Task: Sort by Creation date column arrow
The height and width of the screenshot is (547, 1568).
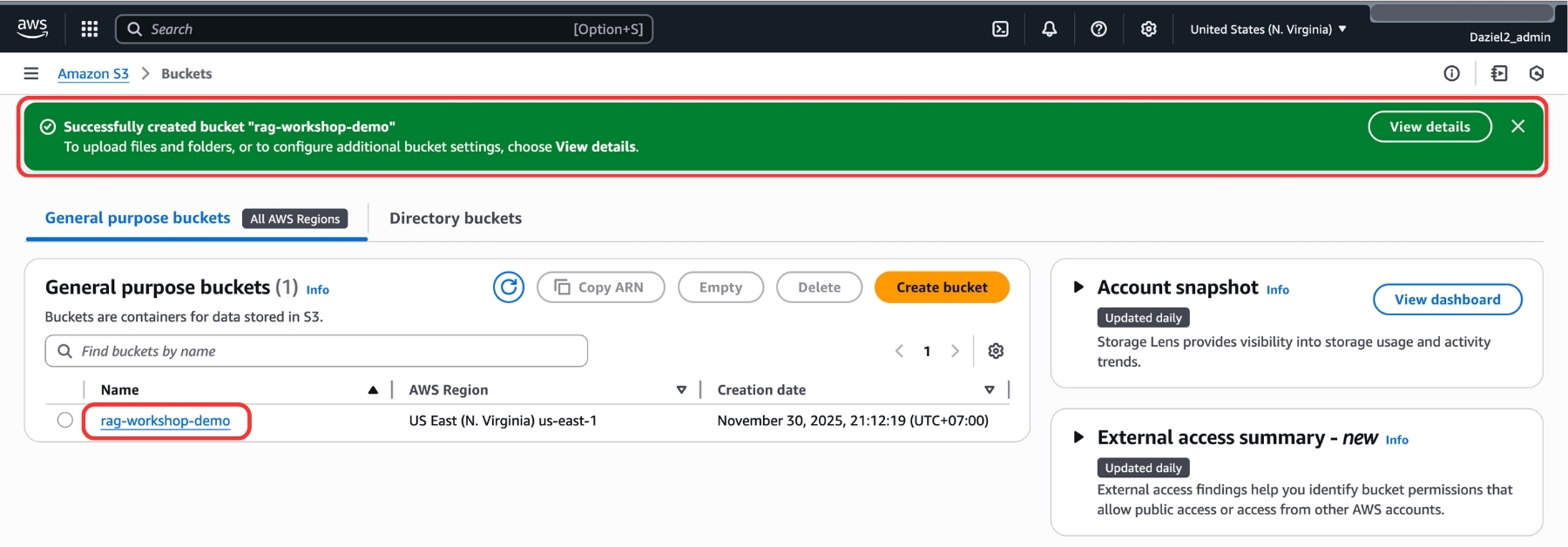Action: (x=990, y=389)
